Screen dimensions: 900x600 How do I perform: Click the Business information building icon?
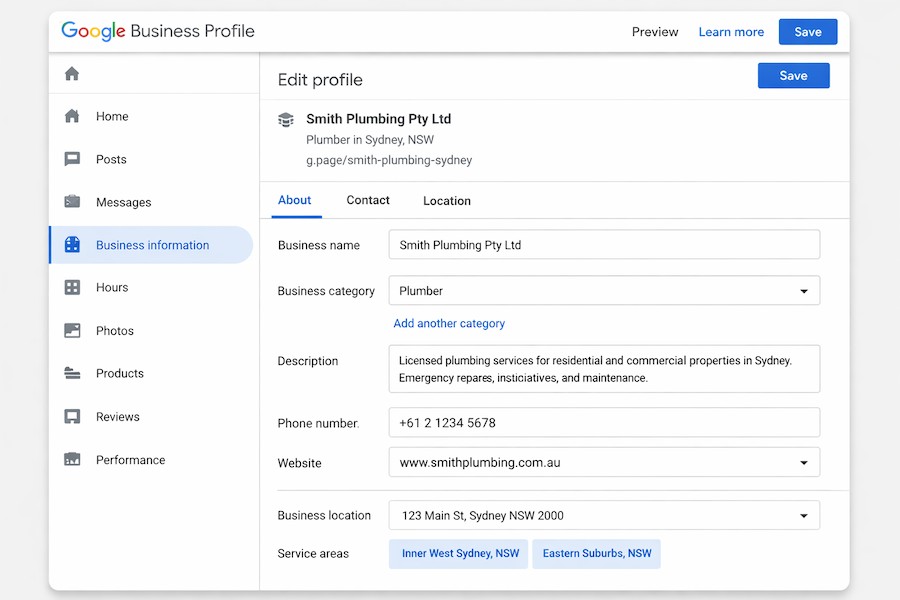tap(72, 245)
